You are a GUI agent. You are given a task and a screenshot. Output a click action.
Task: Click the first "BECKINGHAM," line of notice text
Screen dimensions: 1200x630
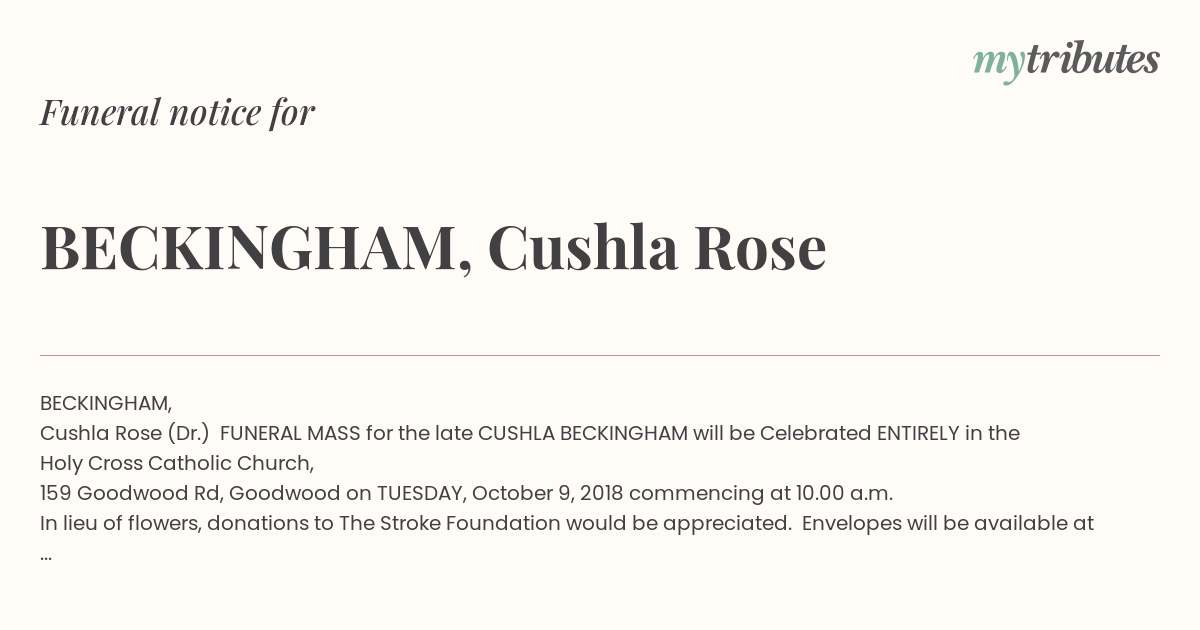[x=106, y=403]
